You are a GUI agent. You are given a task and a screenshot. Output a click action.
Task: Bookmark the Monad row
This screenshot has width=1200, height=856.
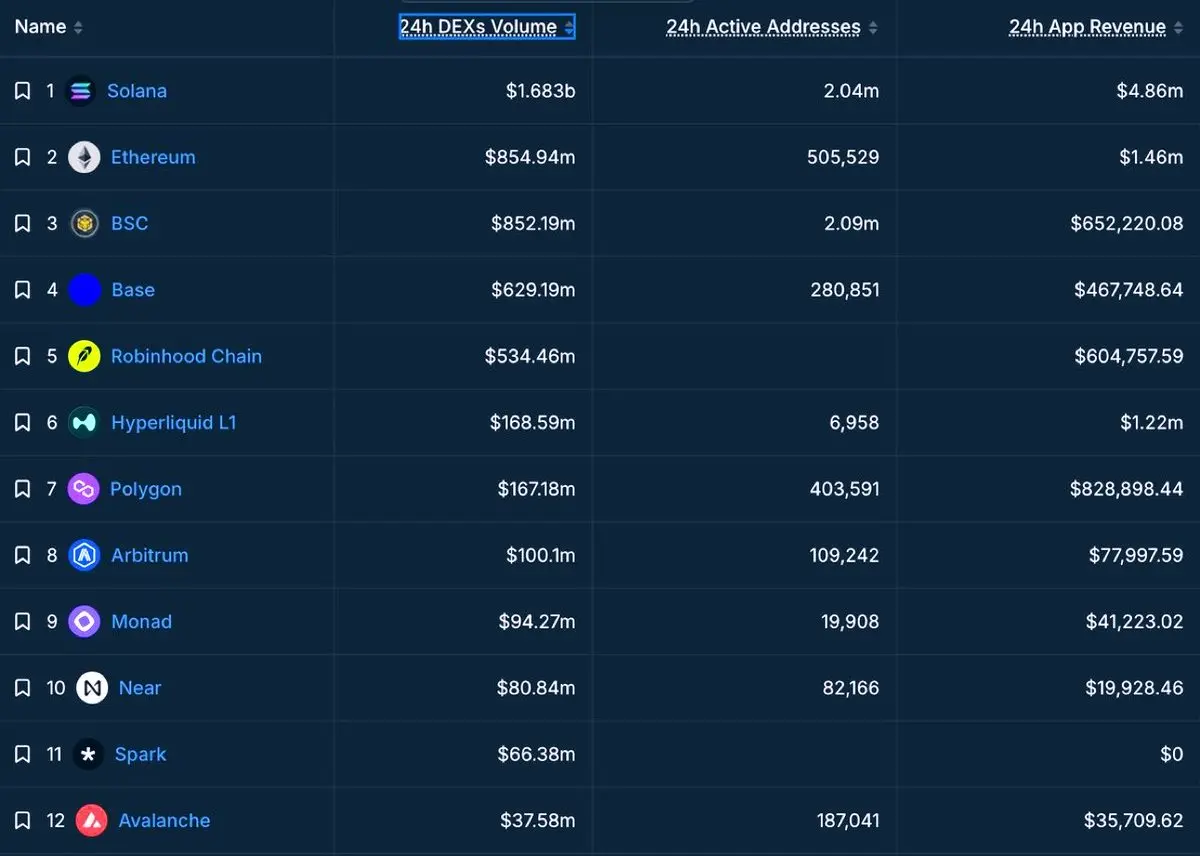click(x=22, y=622)
